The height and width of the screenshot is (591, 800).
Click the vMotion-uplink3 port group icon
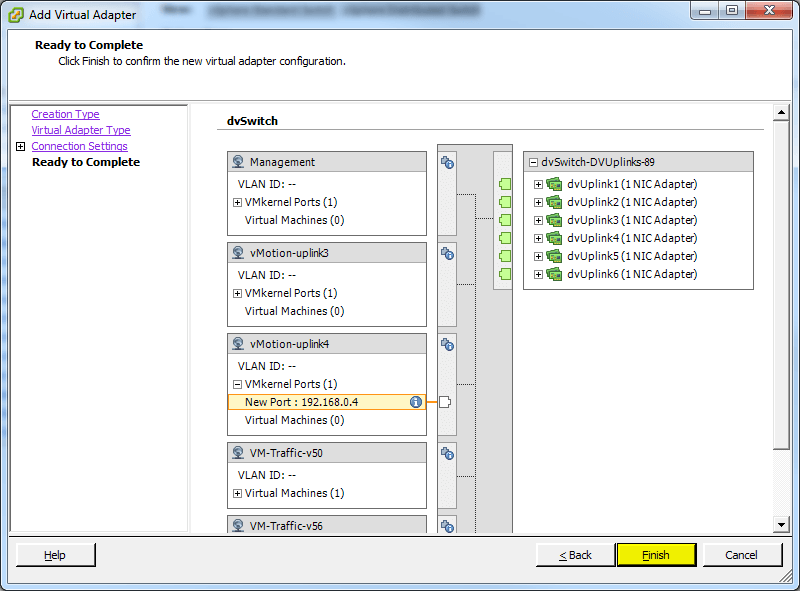238,253
